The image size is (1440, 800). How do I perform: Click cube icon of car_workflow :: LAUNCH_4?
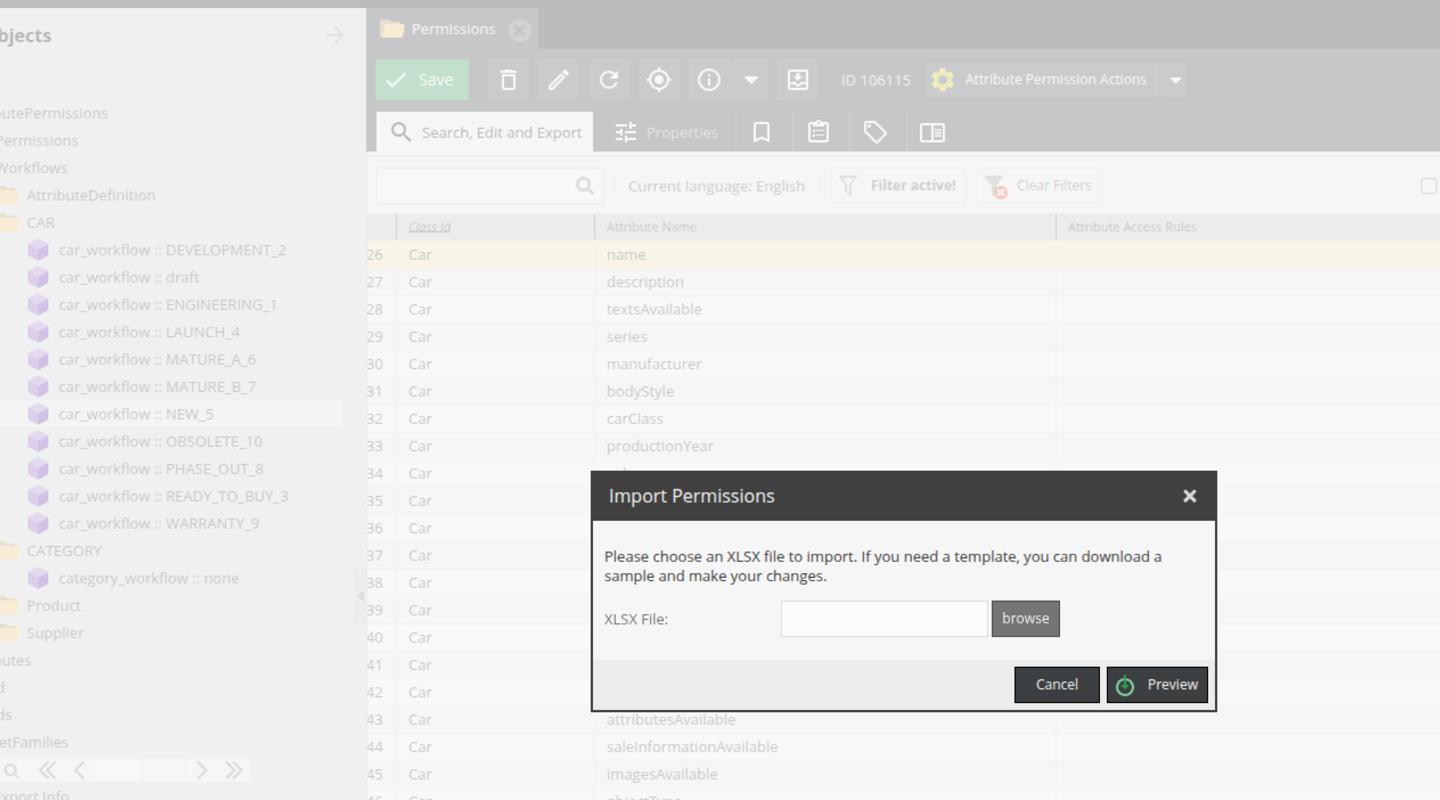pos(38,332)
